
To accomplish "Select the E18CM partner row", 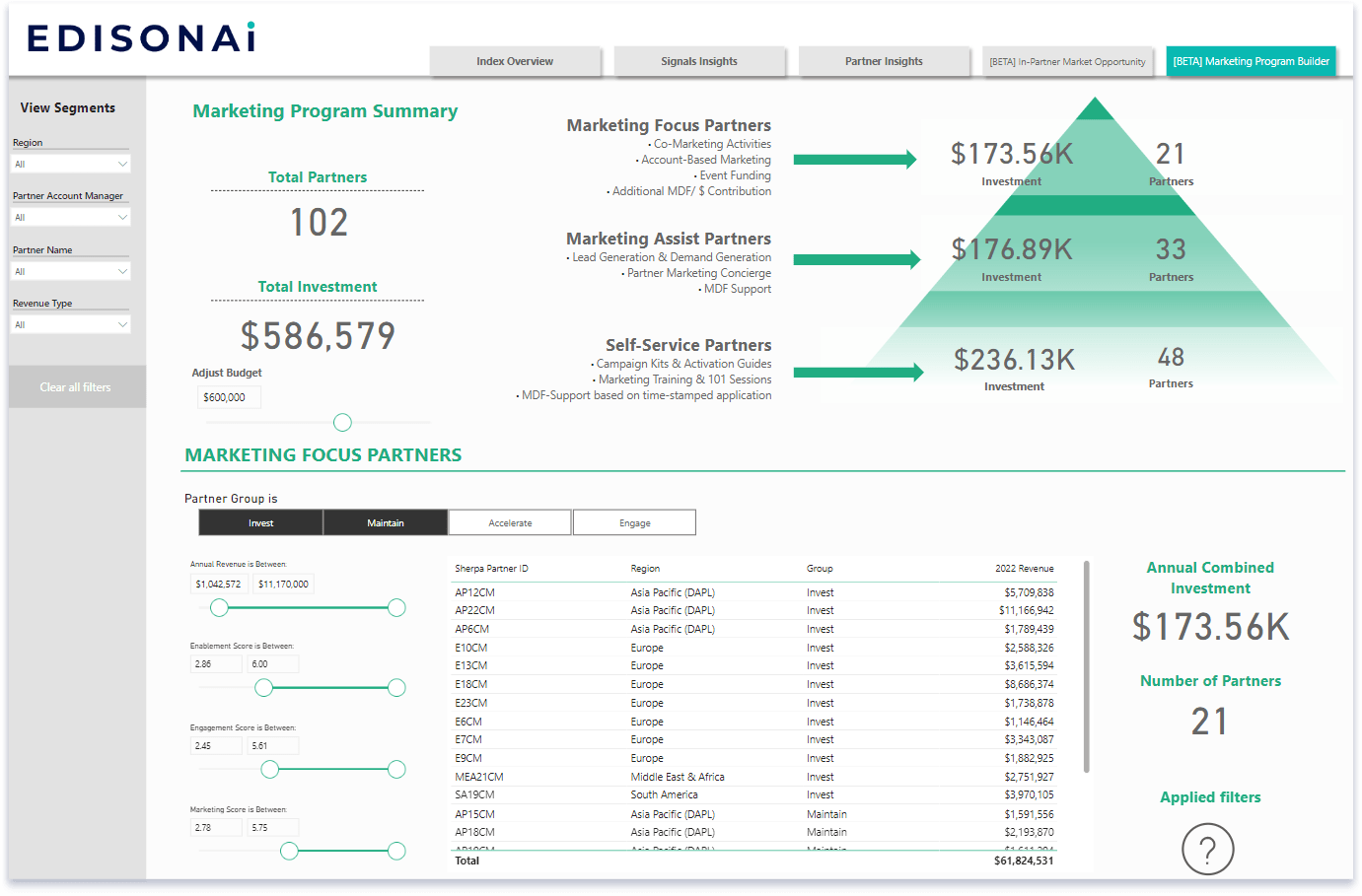I will (x=753, y=684).
